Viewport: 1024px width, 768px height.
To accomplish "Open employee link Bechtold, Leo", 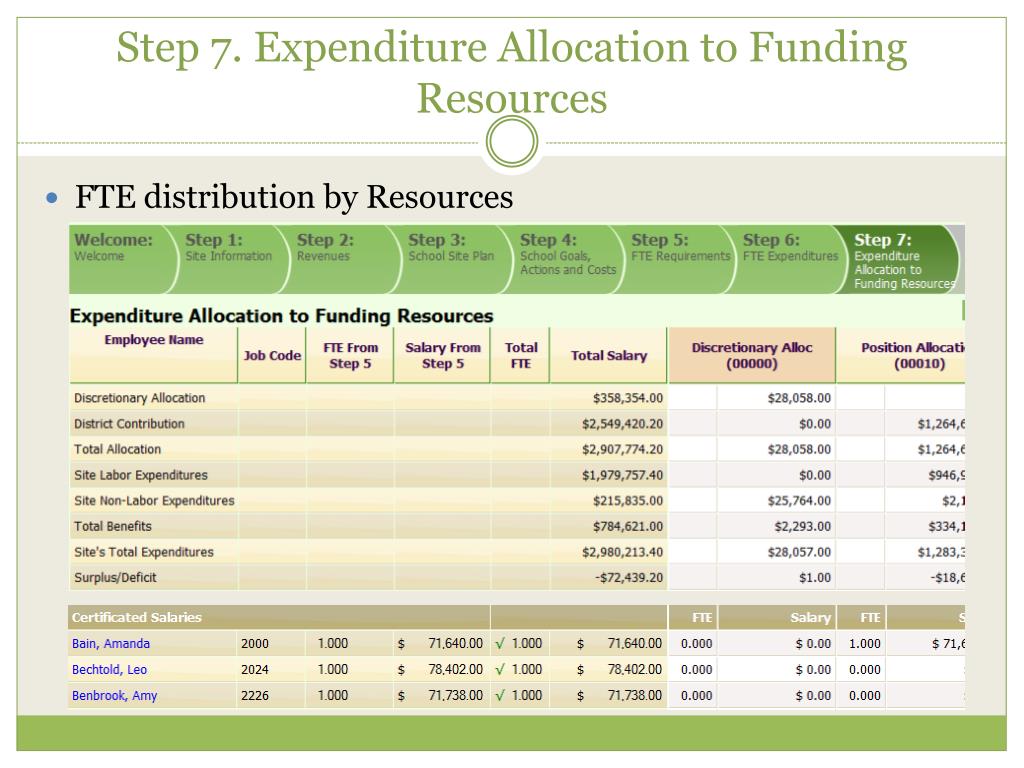I will coord(109,669).
